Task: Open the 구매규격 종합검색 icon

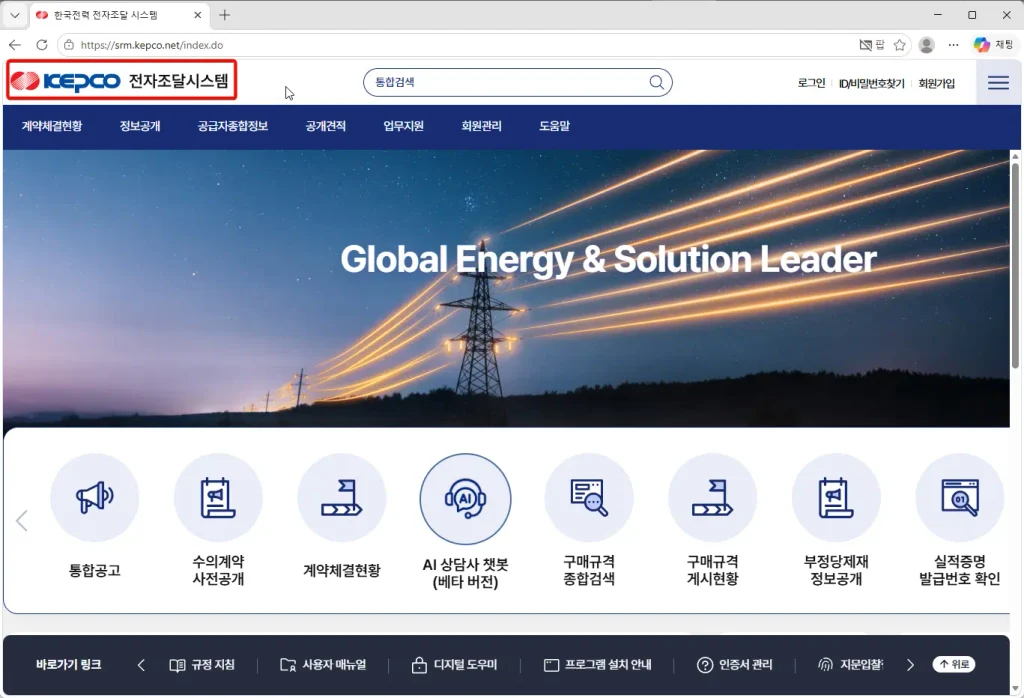Action: [589, 498]
